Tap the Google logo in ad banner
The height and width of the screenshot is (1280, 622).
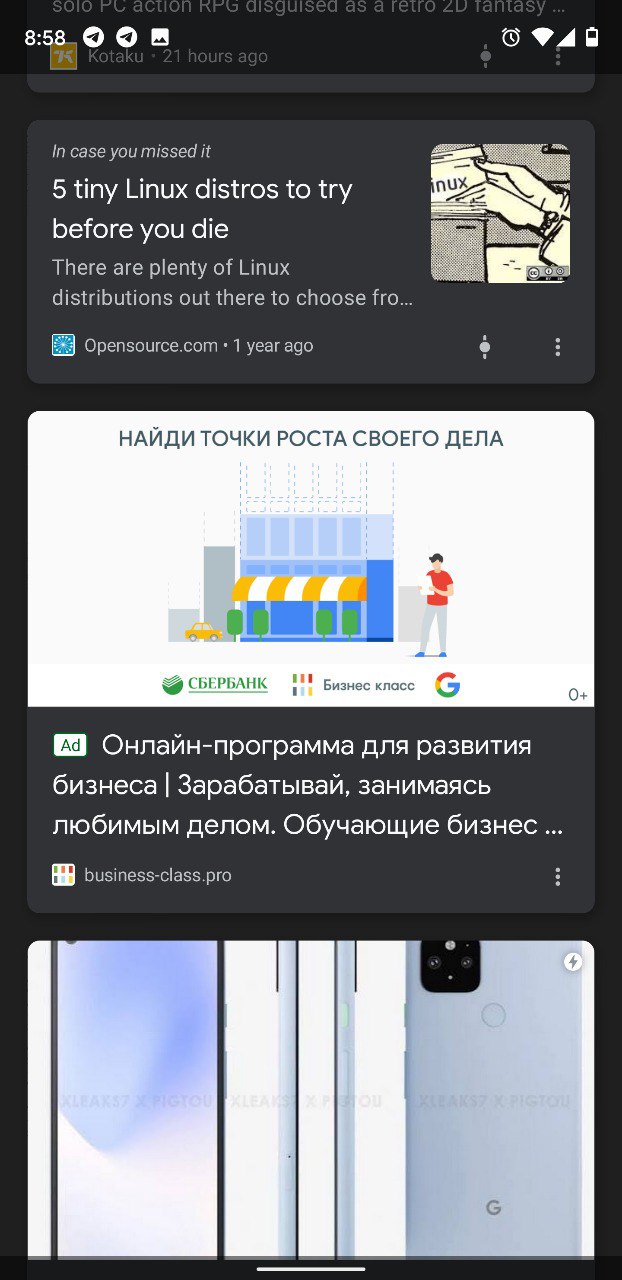(x=447, y=685)
